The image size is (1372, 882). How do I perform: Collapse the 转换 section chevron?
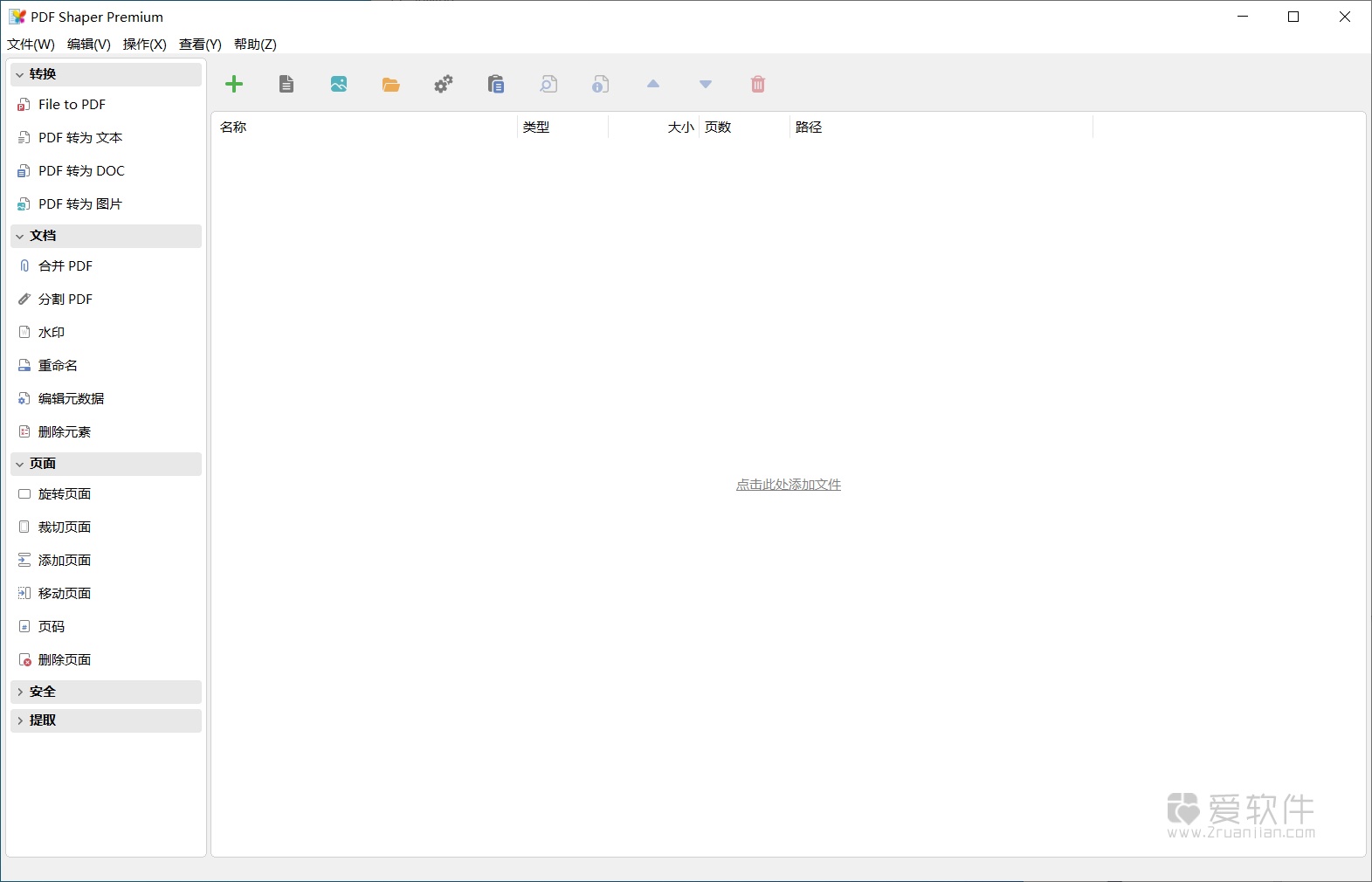tap(19, 74)
